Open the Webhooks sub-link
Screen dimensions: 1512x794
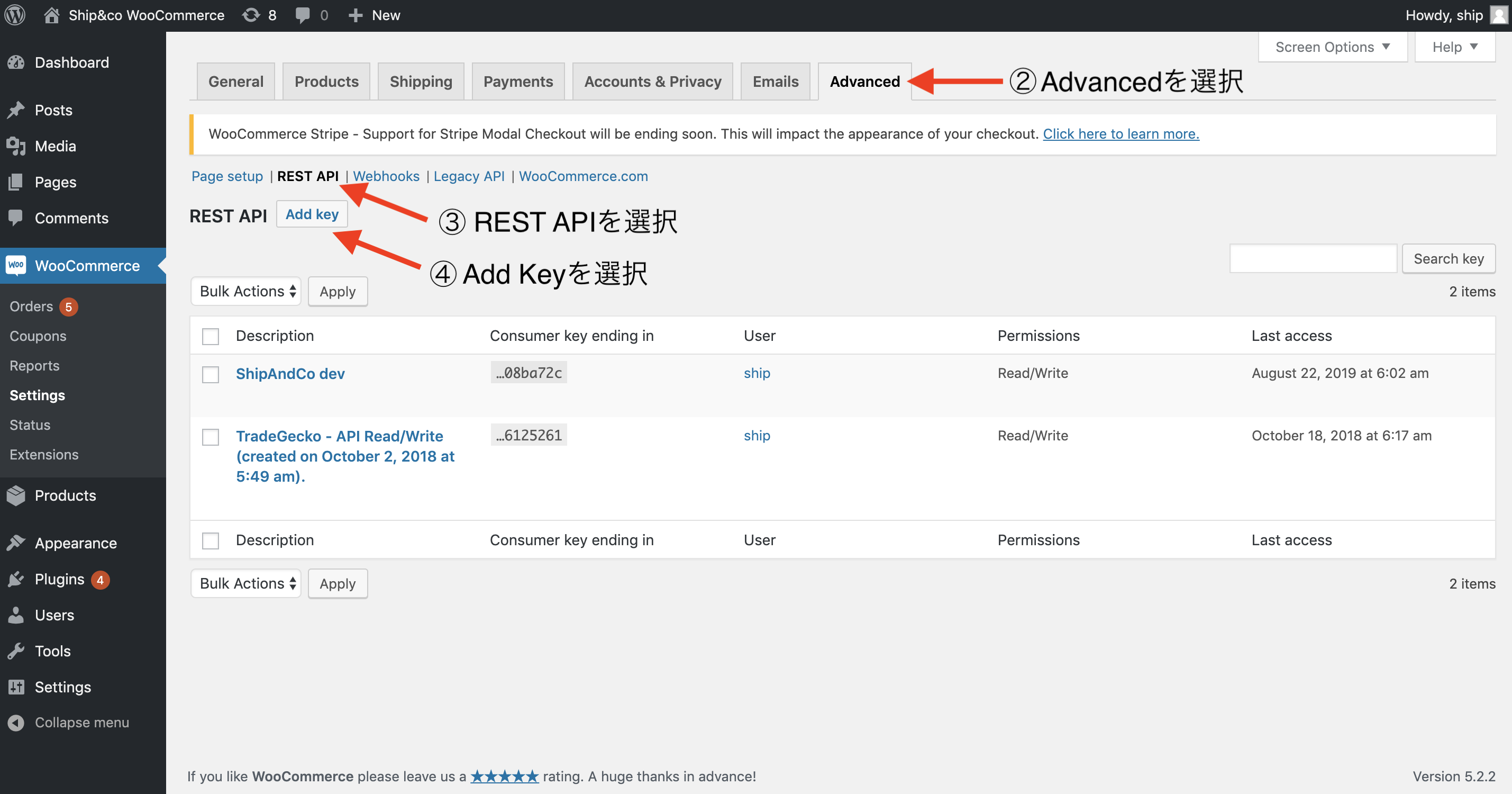[x=386, y=176]
